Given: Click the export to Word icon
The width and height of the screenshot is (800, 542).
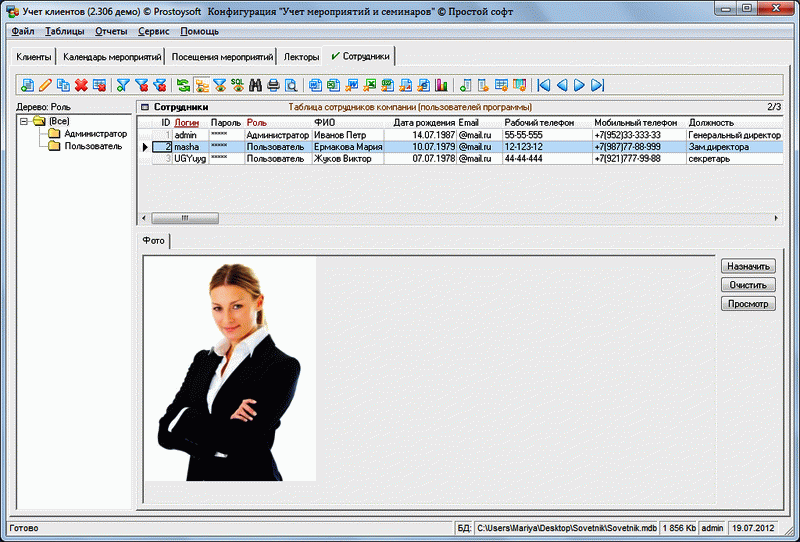Looking at the screenshot, I should point(315,85).
